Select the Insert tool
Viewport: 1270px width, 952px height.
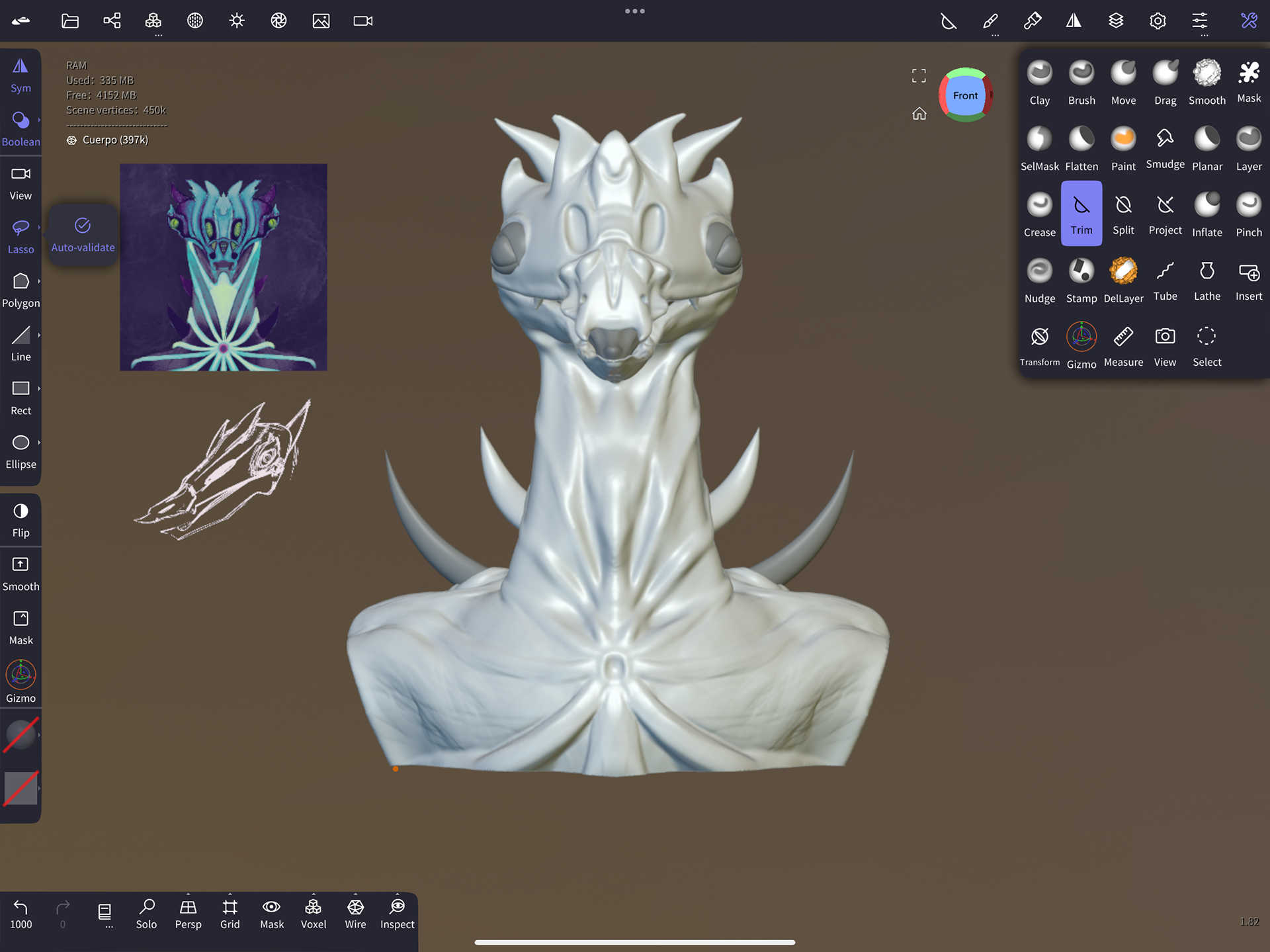click(1249, 280)
